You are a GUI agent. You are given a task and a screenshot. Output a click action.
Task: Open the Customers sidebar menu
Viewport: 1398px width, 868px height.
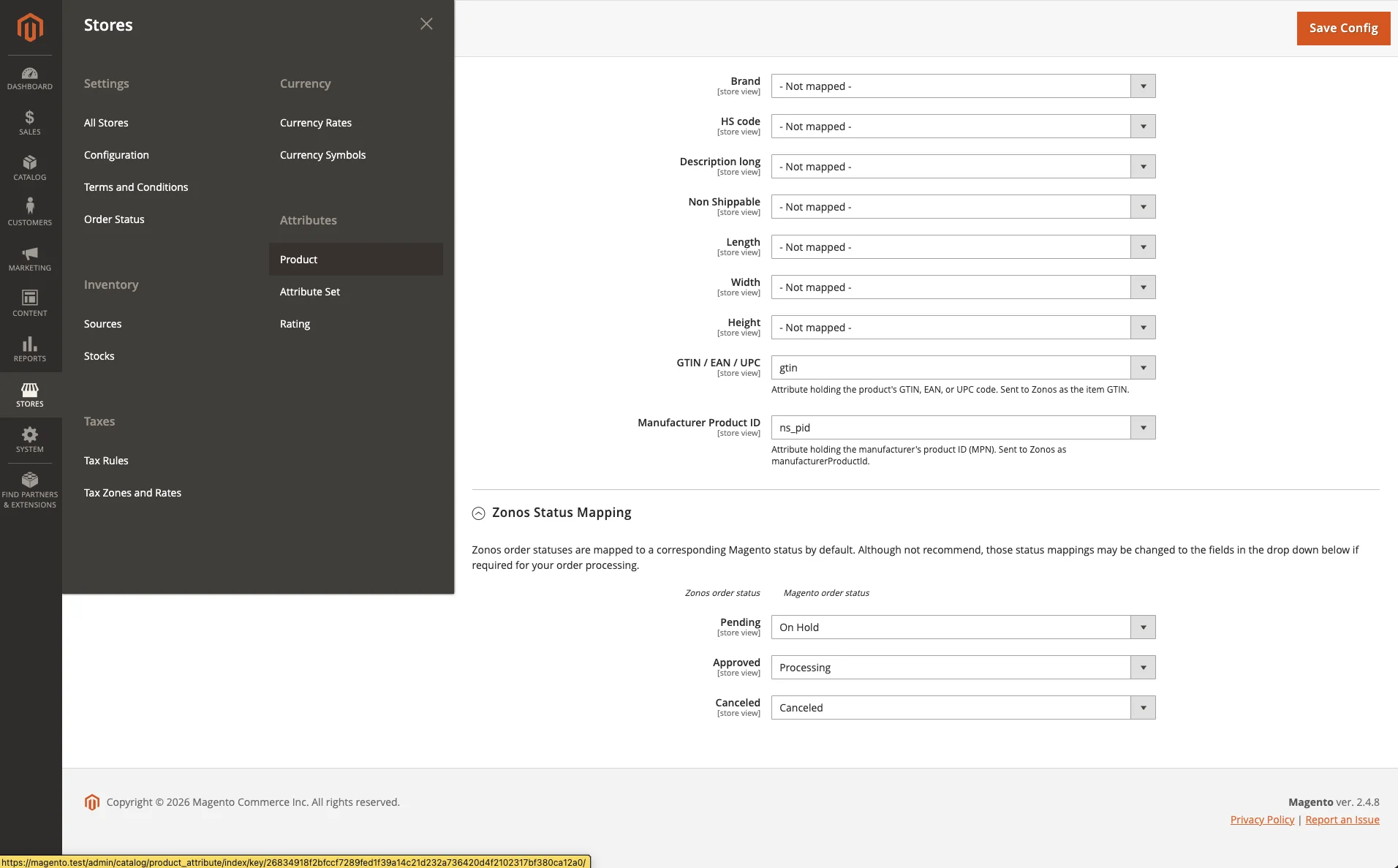(x=30, y=214)
